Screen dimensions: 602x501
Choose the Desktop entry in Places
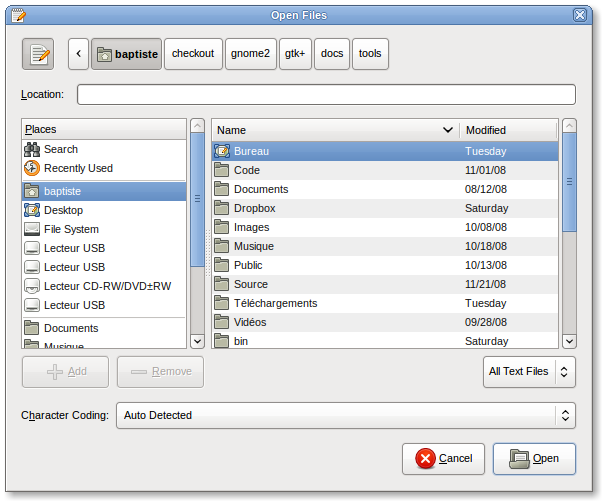(63, 210)
